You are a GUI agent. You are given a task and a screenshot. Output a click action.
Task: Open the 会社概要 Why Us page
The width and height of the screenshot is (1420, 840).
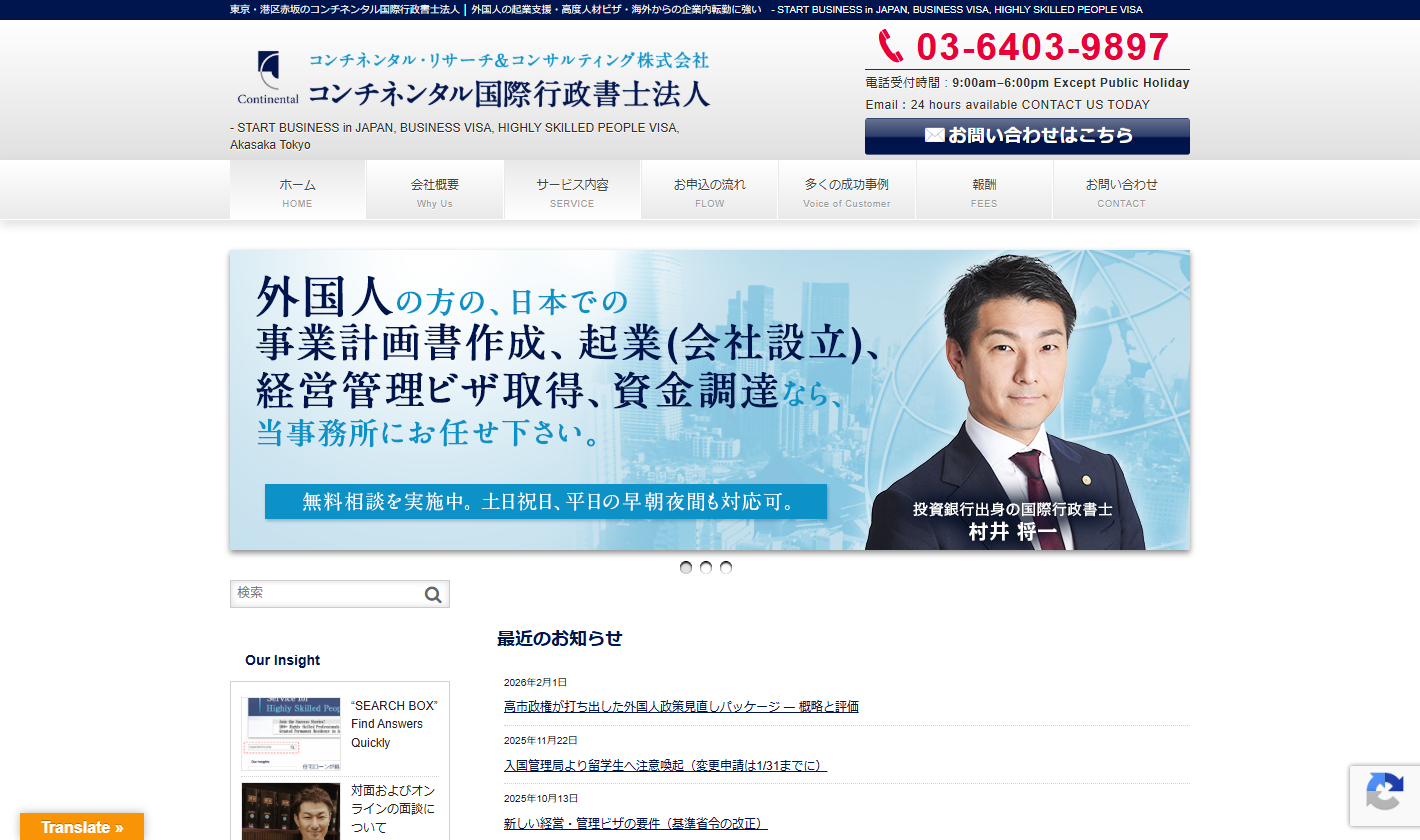(x=434, y=190)
